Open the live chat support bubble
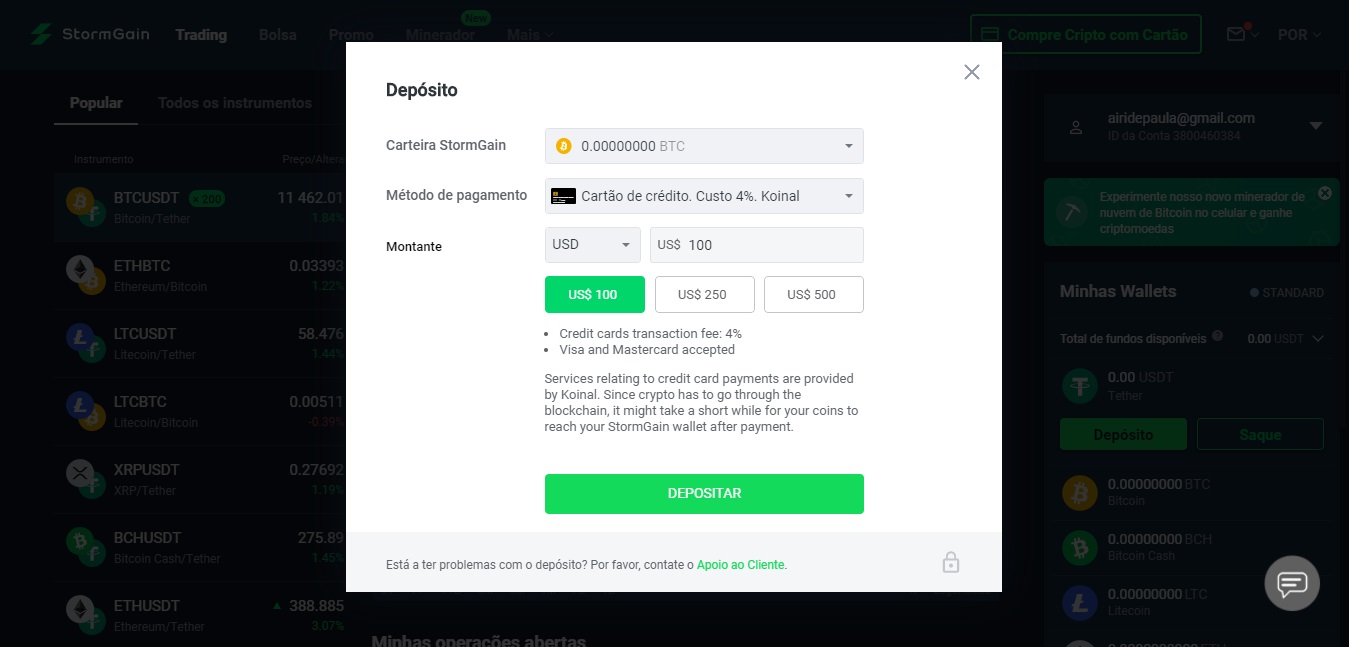The height and width of the screenshot is (647, 1349). pos(1292,583)
